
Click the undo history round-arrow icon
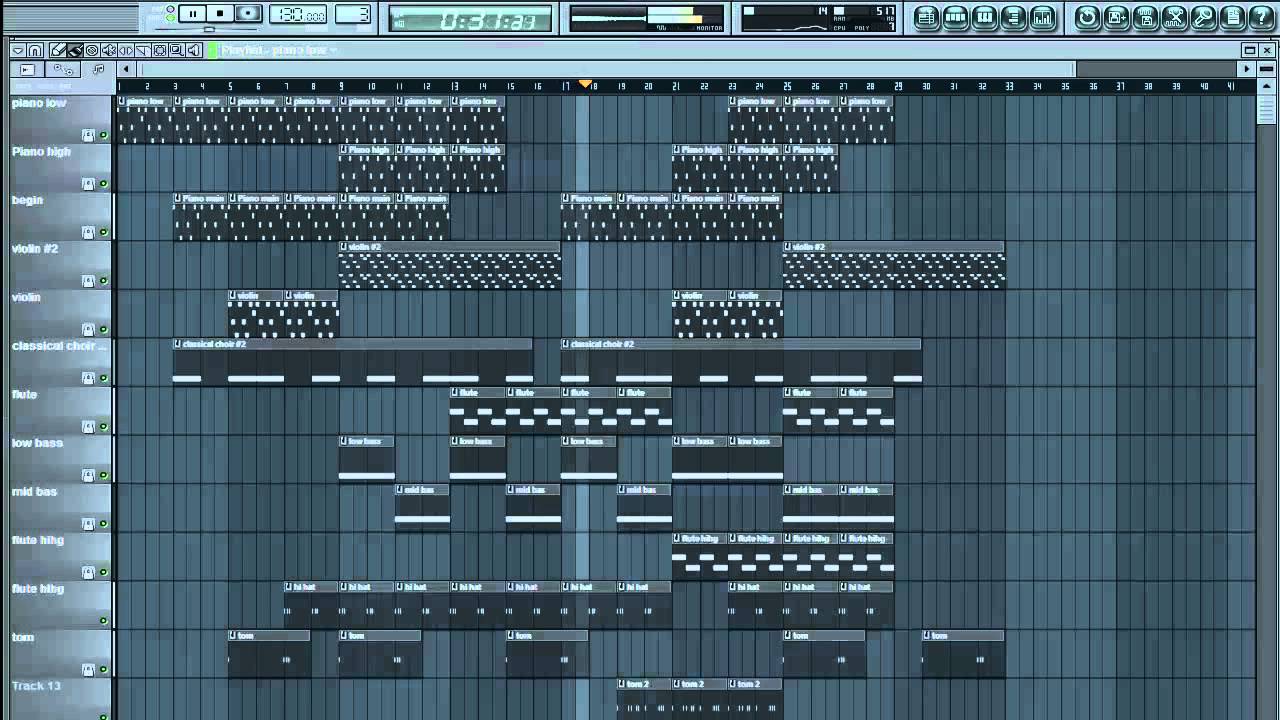click(x=1087, y=17)
